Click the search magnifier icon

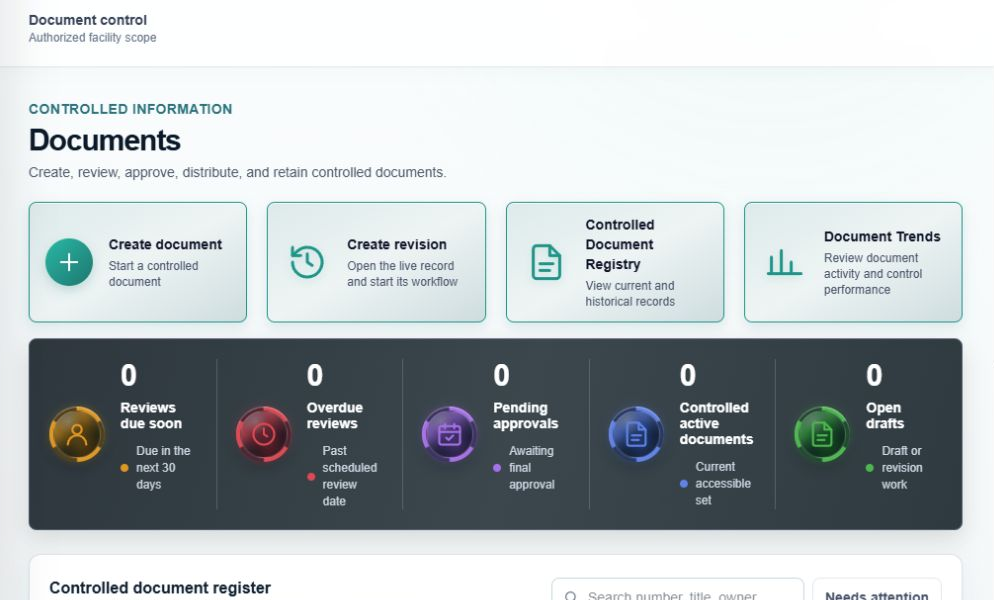tap(571, 596)
